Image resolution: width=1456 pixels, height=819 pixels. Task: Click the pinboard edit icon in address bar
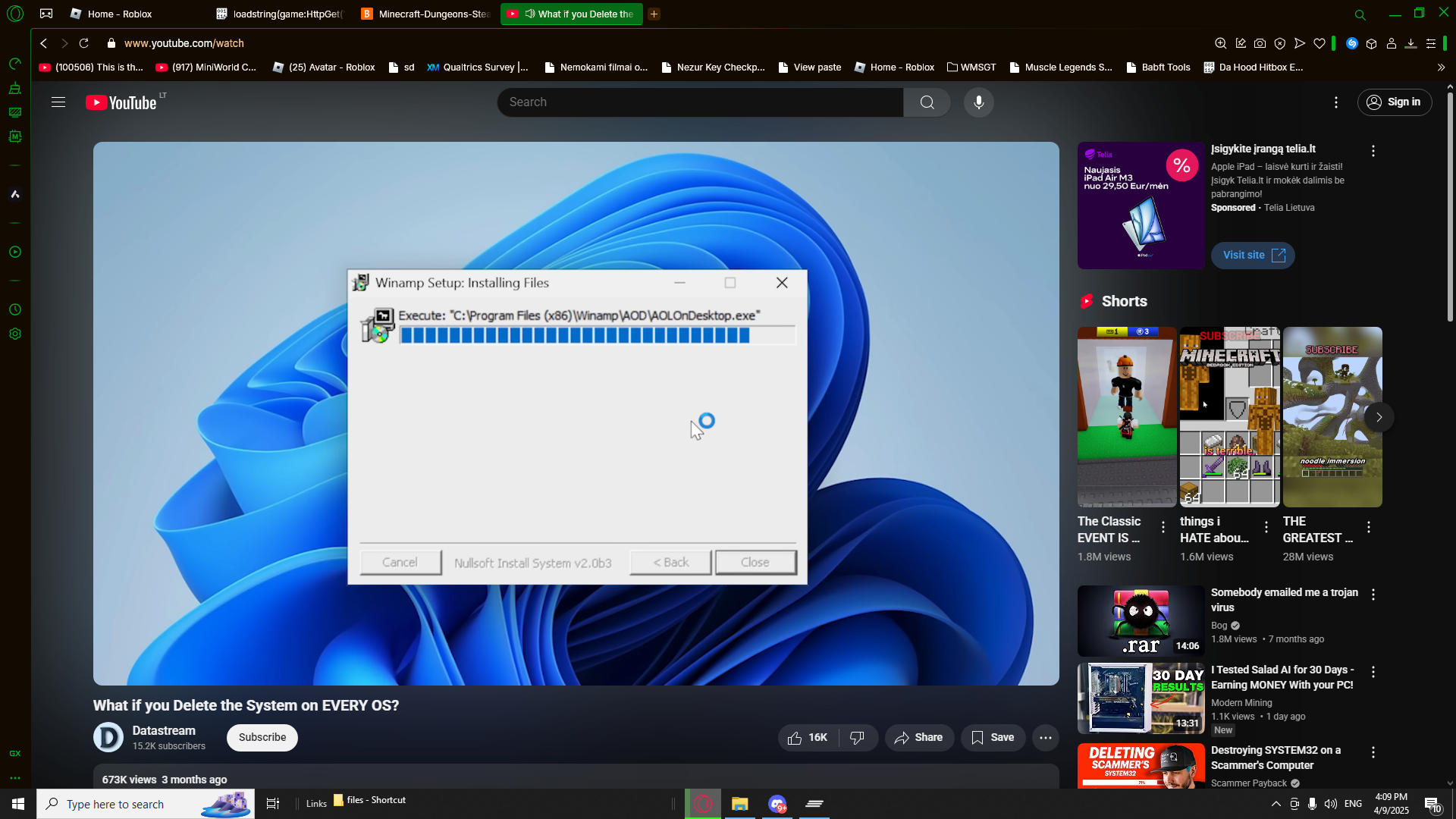coord(1241,43)
